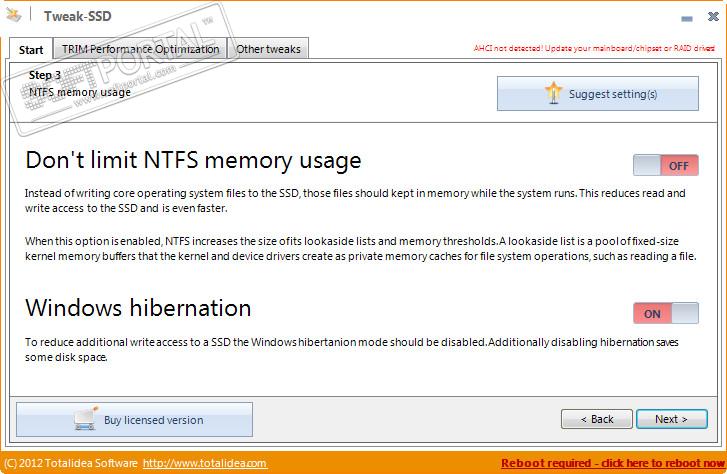Click the Totalidea Software copyright text
Screen dimensions: 727x474
pyautogui.click(x=70, y=463)
